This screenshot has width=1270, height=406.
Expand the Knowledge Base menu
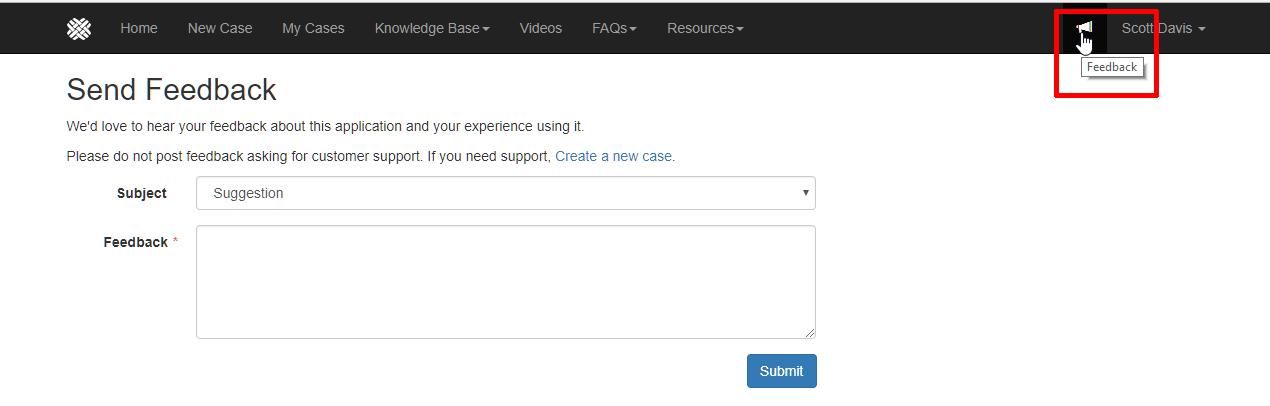coord(432,28)
